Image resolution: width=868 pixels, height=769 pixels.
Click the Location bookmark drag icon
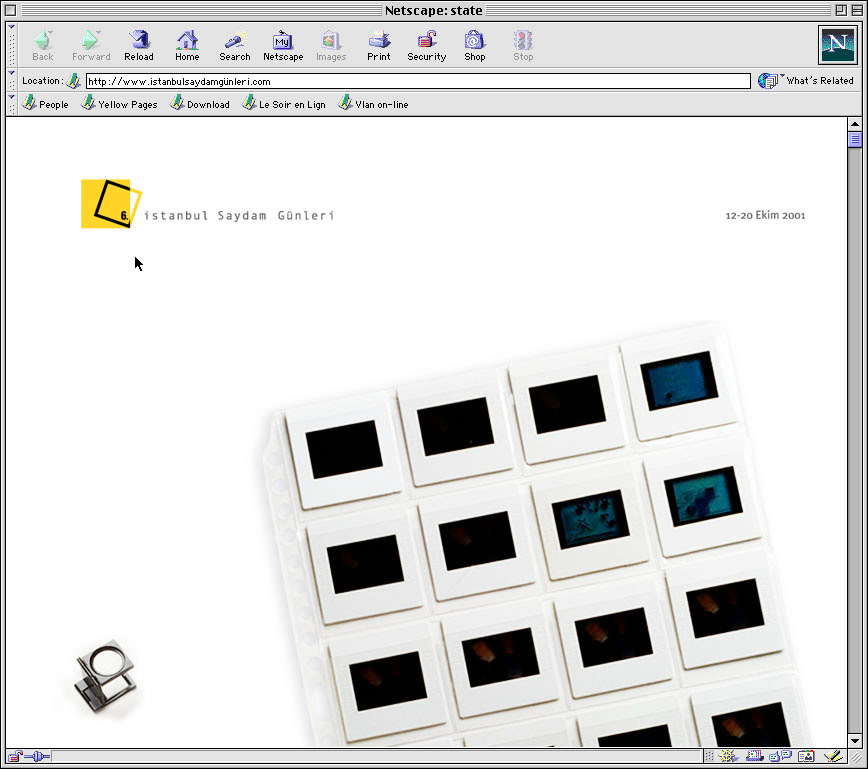pyautogui.click(x=73, y=81)
